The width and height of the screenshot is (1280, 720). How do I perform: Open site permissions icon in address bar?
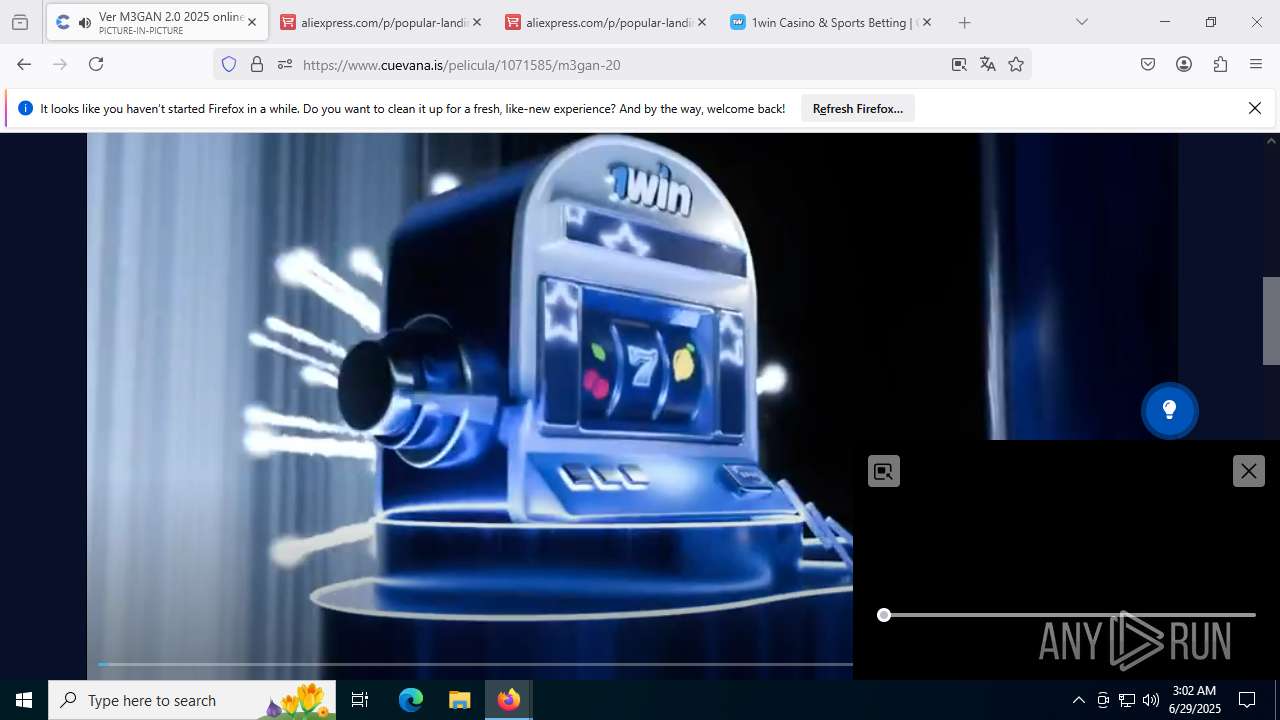285,64
